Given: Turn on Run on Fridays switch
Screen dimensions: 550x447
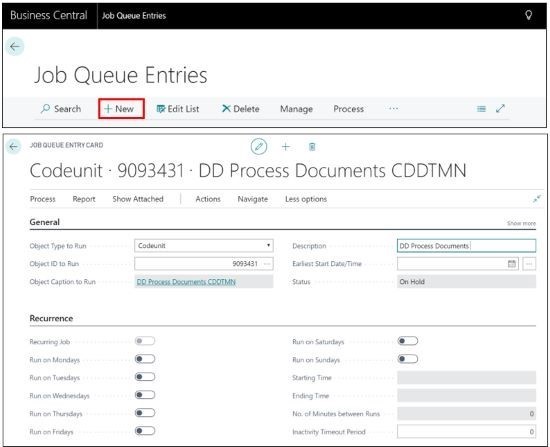Looking at the screenshot, I should click(145, 431).
